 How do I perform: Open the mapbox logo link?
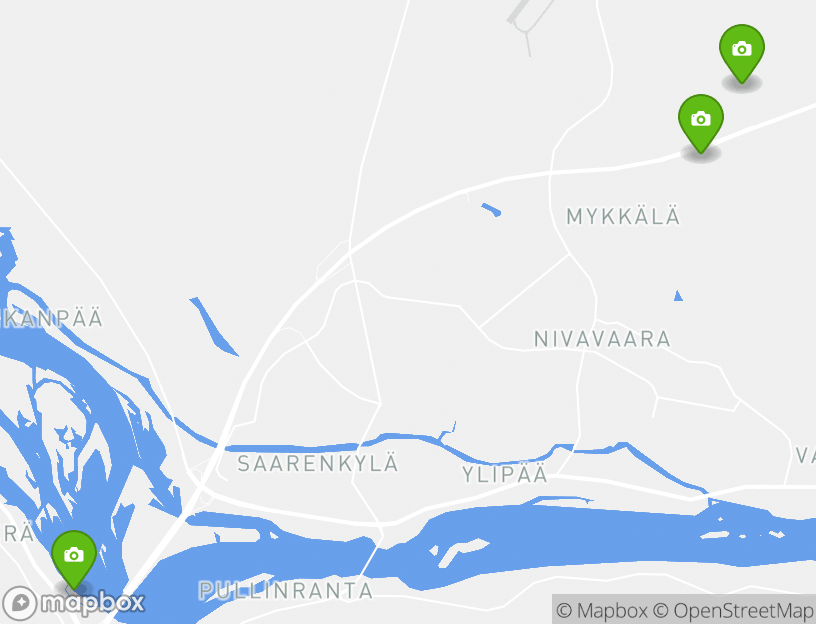[73, 603]
